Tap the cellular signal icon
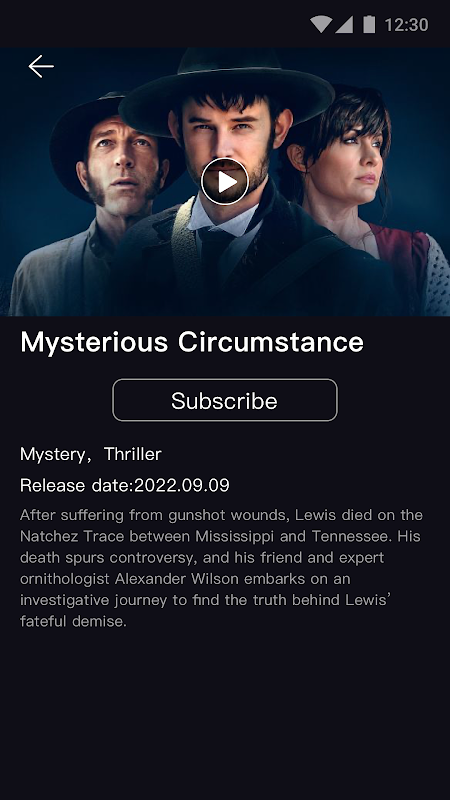 [344, 24]
